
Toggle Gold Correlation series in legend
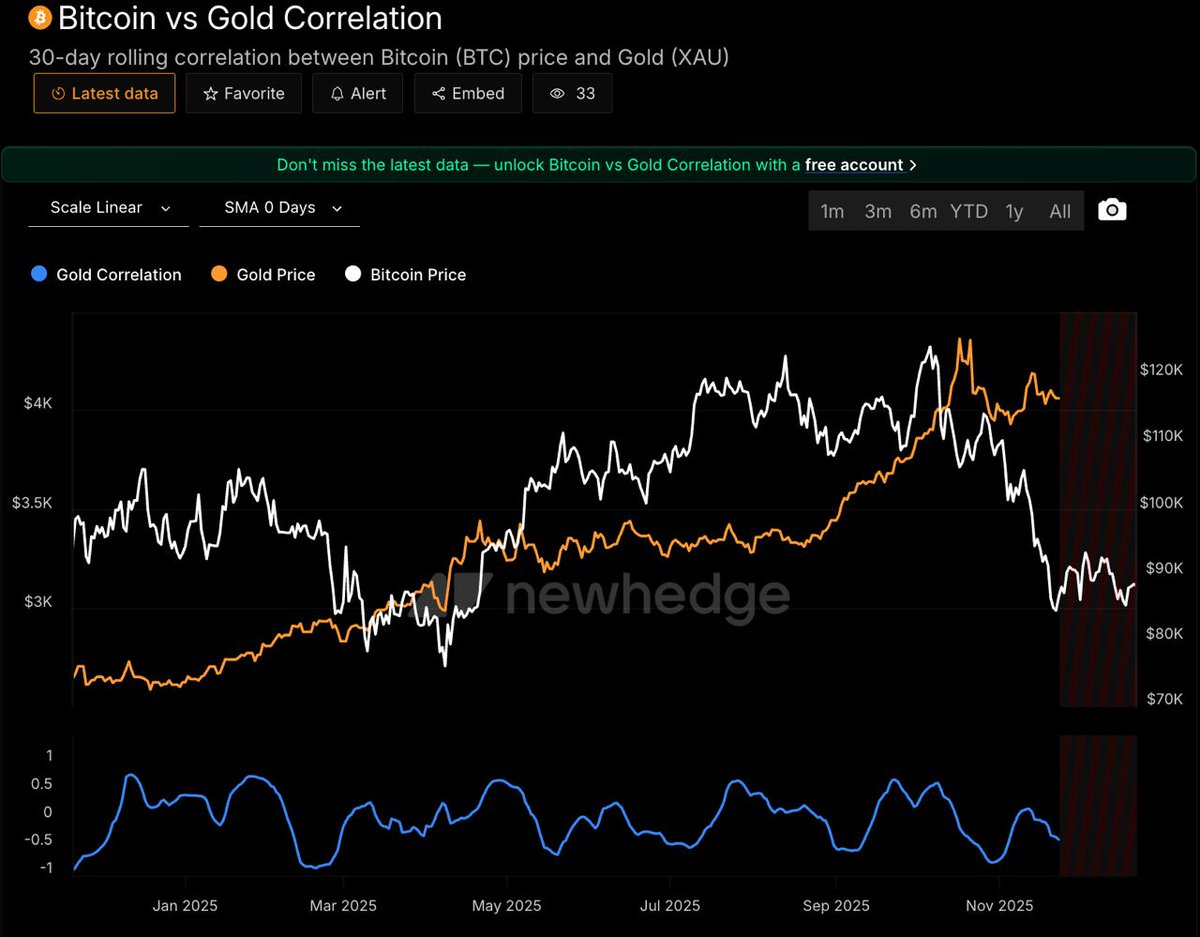[x=107, y=274]
